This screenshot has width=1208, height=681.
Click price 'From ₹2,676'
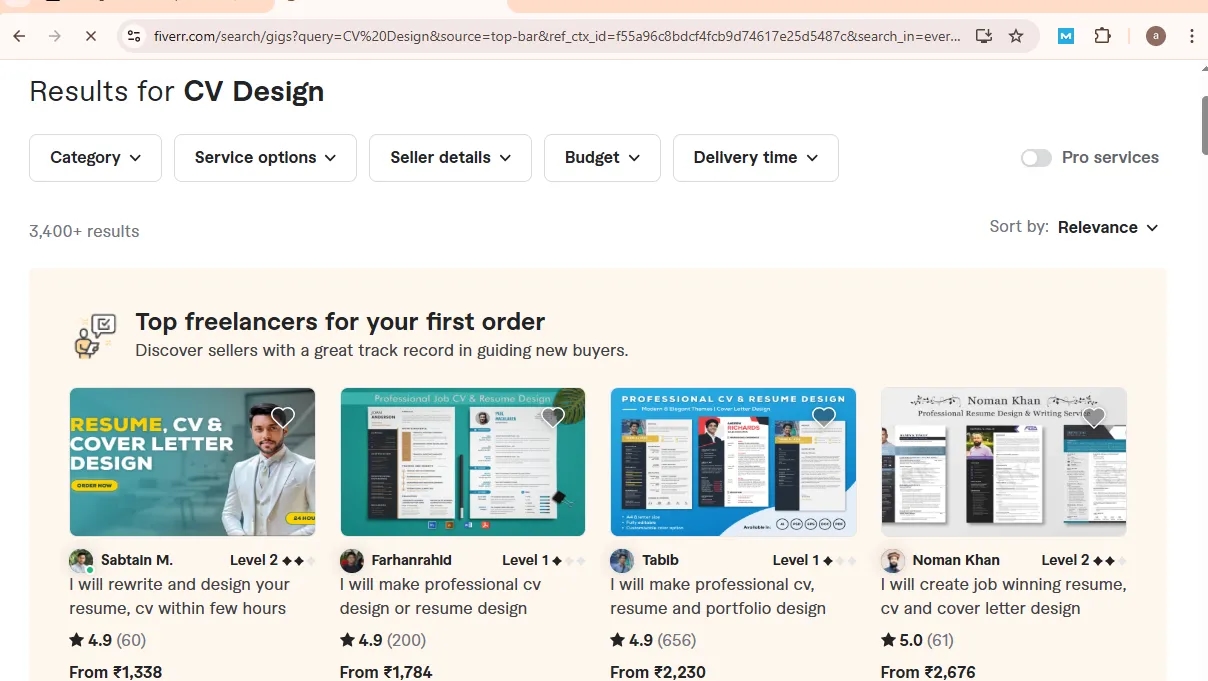(928, 672)
